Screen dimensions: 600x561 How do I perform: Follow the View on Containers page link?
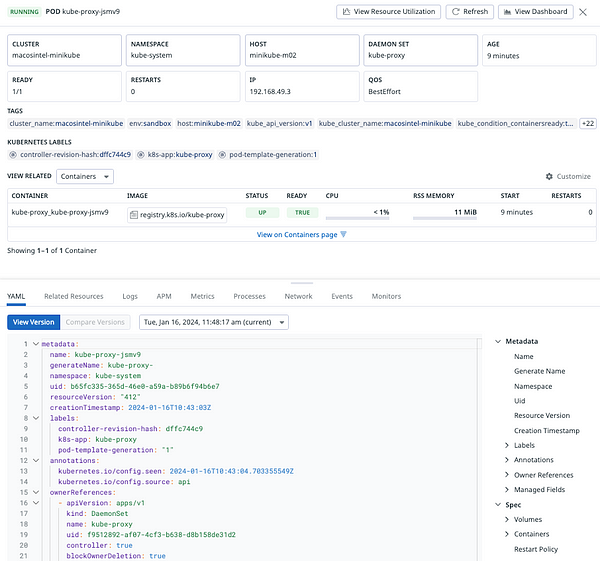(x=297, y=235)
